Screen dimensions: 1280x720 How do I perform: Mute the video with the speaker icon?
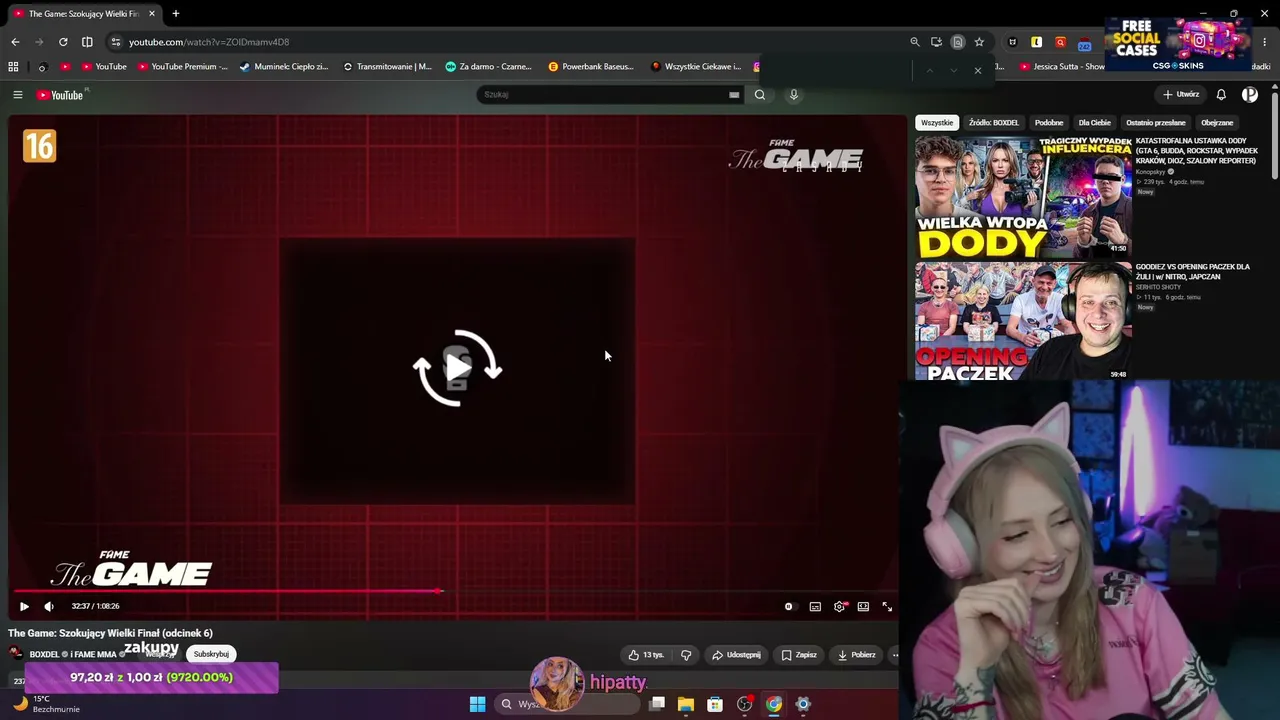[49, 606]
